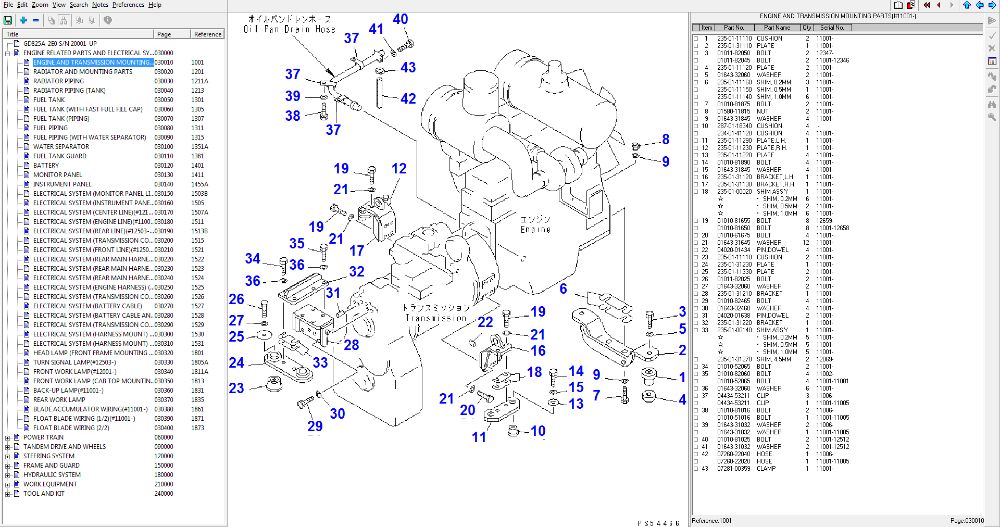Click the Reference column header in tree
The height and width of the screenshot is (527, 1000).
[x=207, y=34]
